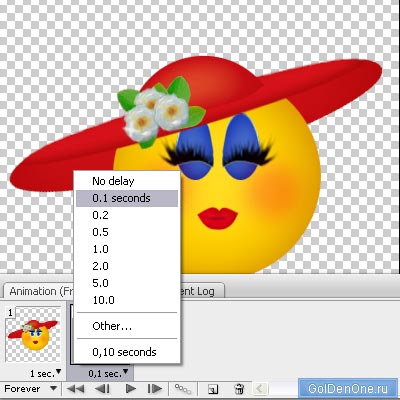
Task: Select animation frame 1 thumbnail
Action: (x=33, y=335)
